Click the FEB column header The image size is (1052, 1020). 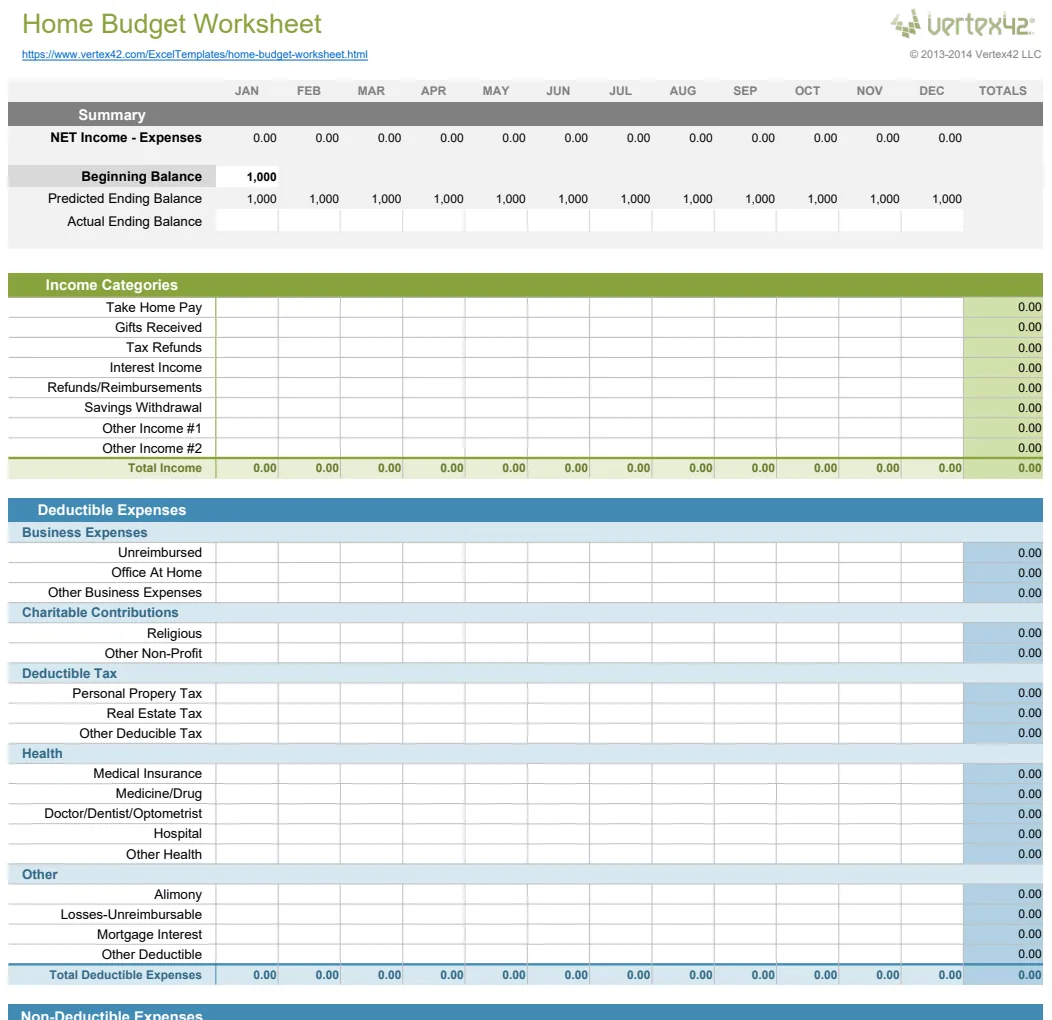pyautogui.click(x=309, y=91)
